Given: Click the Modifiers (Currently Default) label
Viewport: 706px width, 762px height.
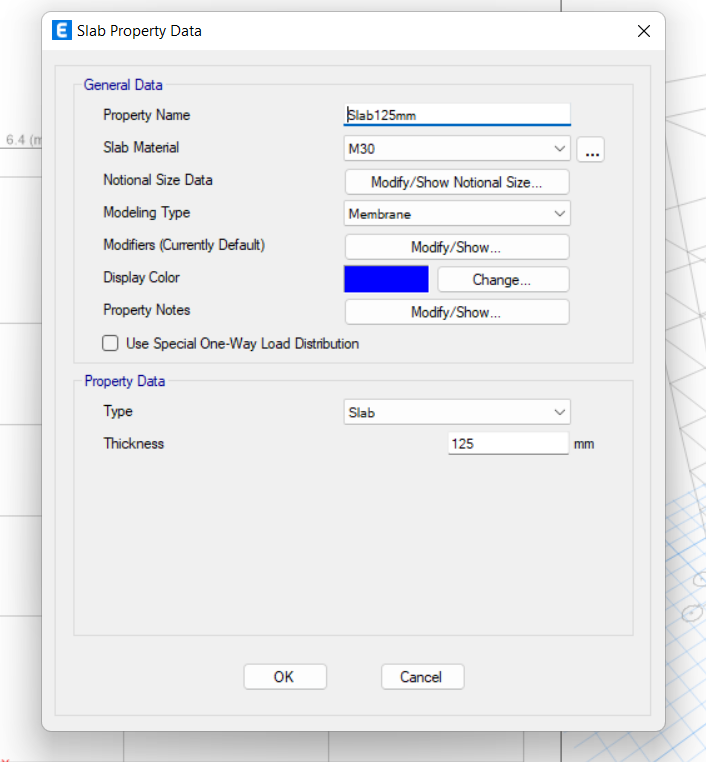Looking at the screenshot, I should (184, 245).
